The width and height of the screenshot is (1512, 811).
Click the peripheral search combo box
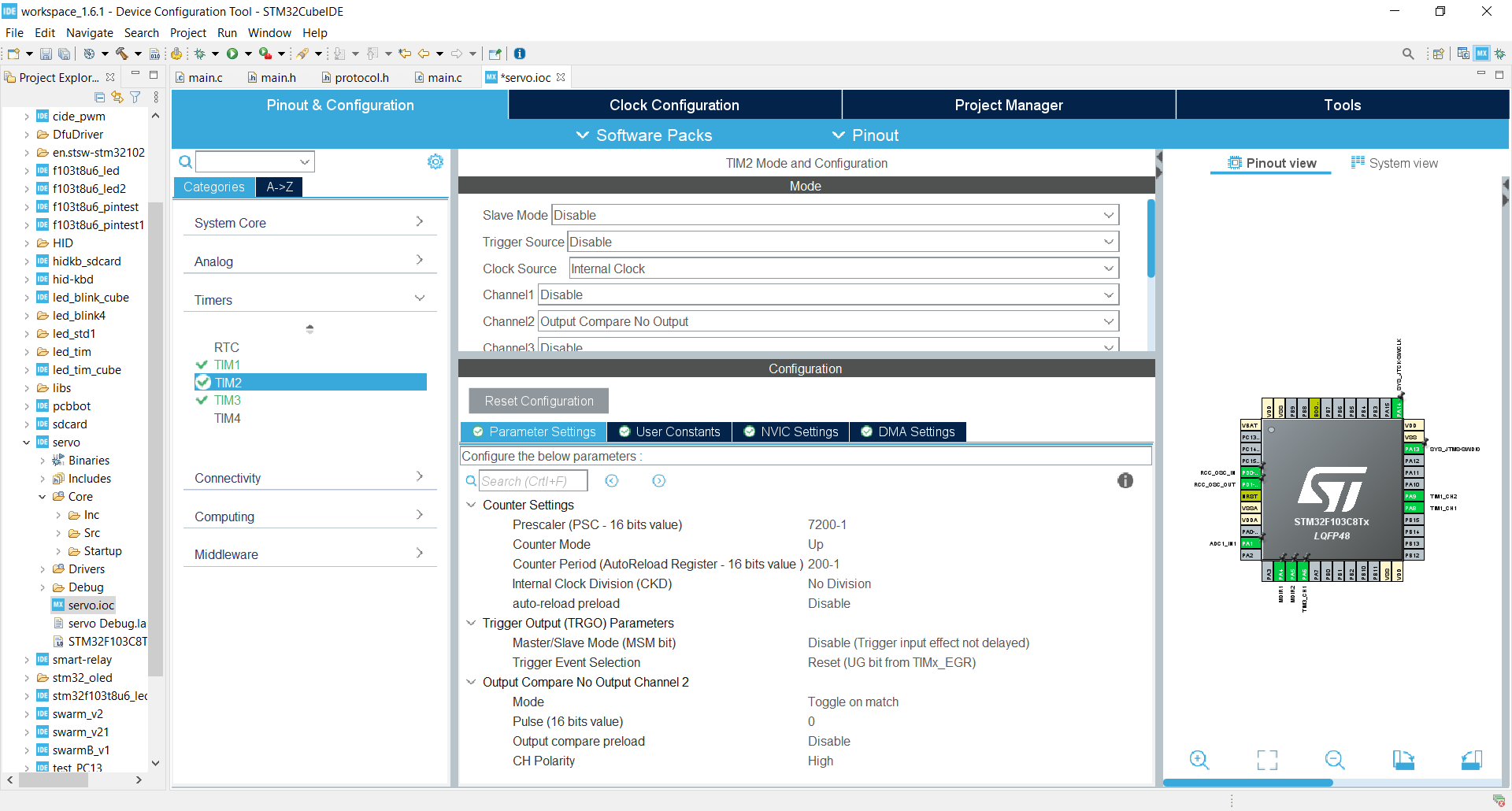click(255, 161)
